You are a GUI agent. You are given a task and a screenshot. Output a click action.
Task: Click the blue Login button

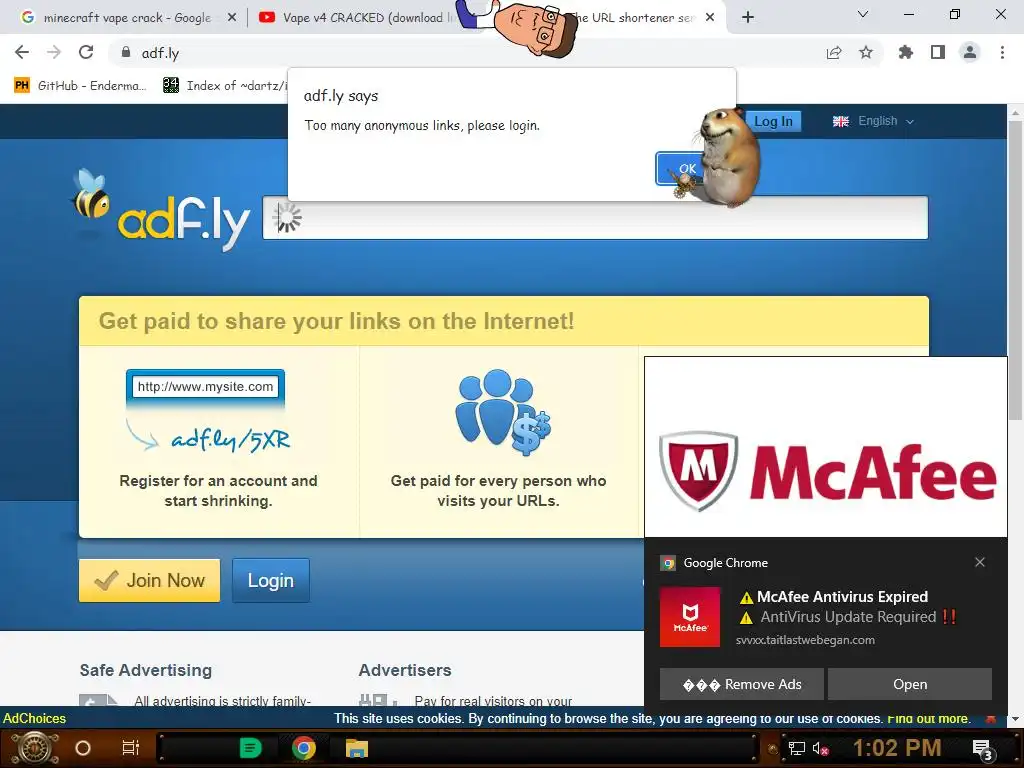[x=270, y=580]
